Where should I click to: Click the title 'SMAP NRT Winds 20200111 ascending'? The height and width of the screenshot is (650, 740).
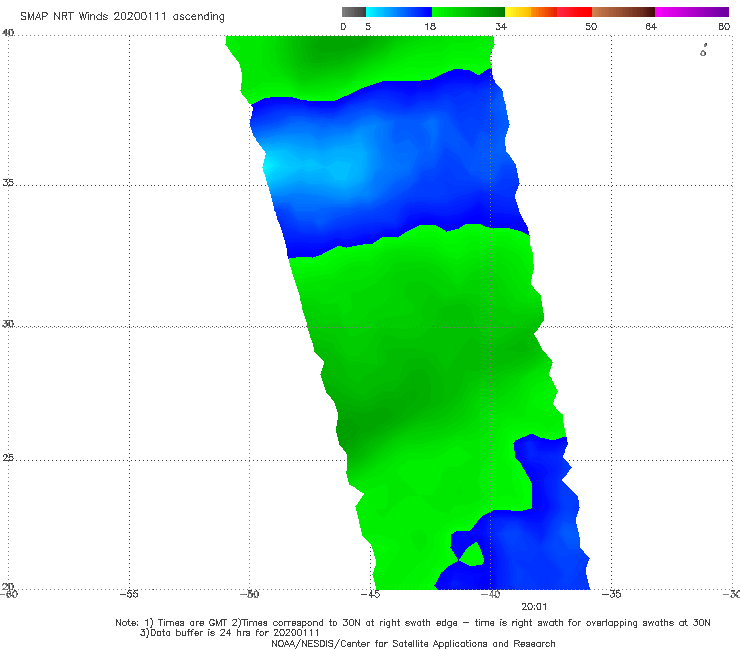pos(122,17)
